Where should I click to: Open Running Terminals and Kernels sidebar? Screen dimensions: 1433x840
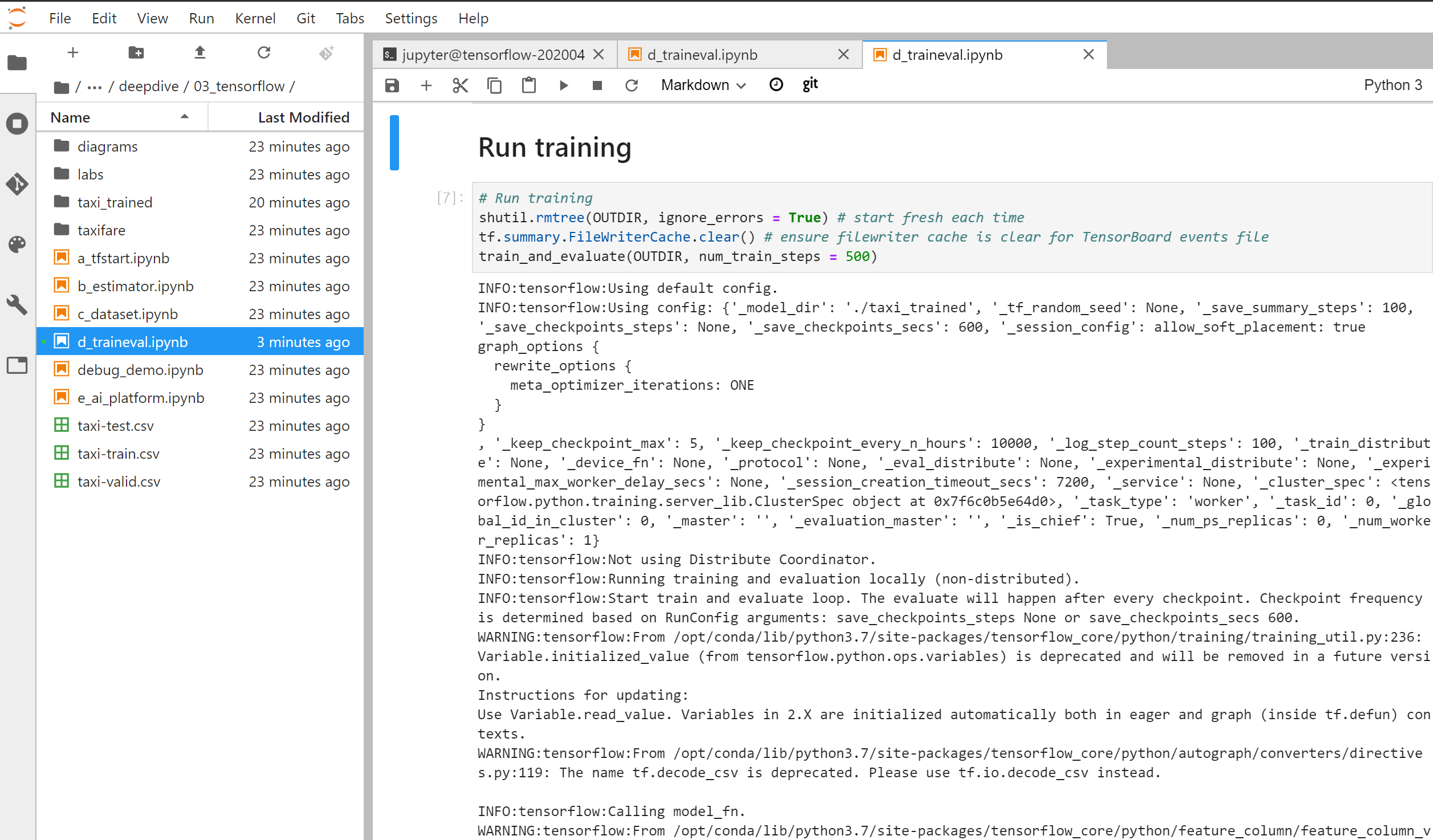pyautogui.click(x=17, y=124)
